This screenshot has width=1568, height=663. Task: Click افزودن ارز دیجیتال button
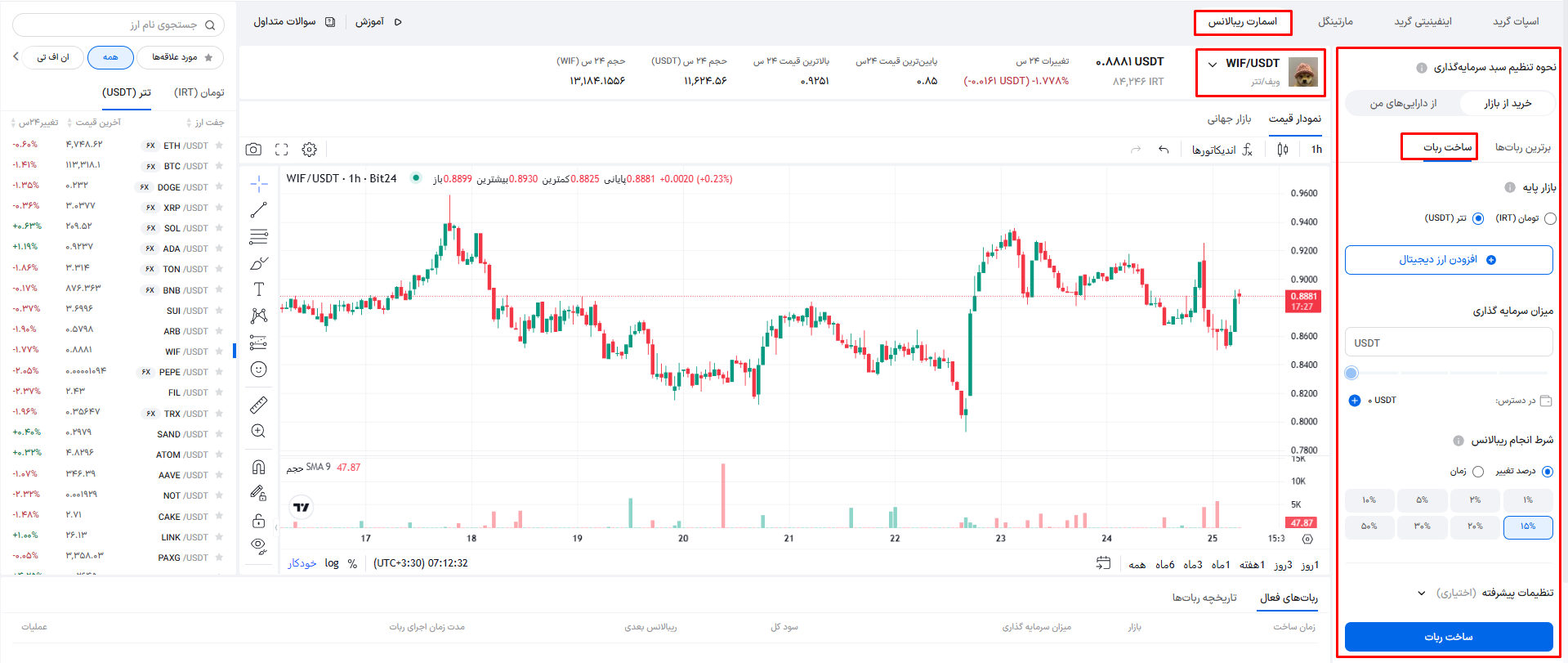[1448, 260]
